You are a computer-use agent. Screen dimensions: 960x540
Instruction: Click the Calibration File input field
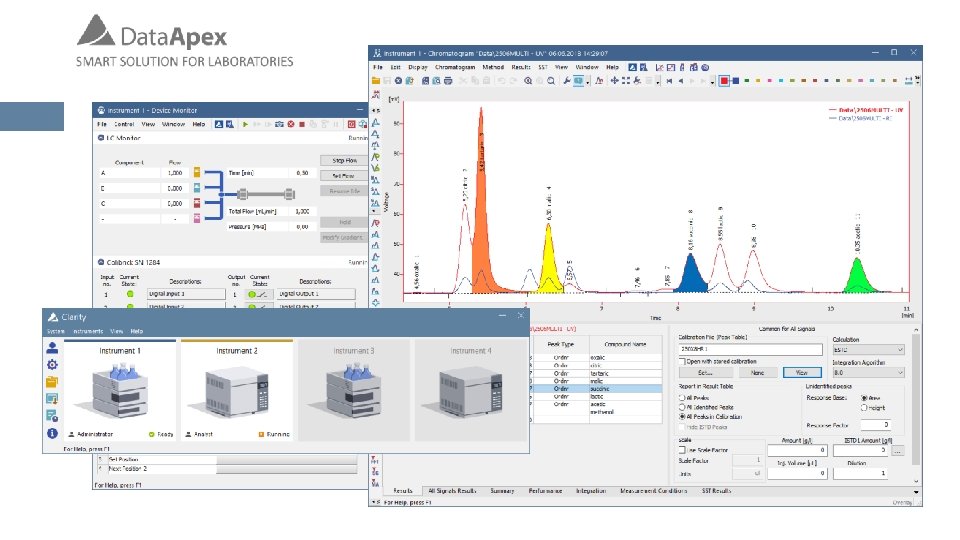pos(751,349)
